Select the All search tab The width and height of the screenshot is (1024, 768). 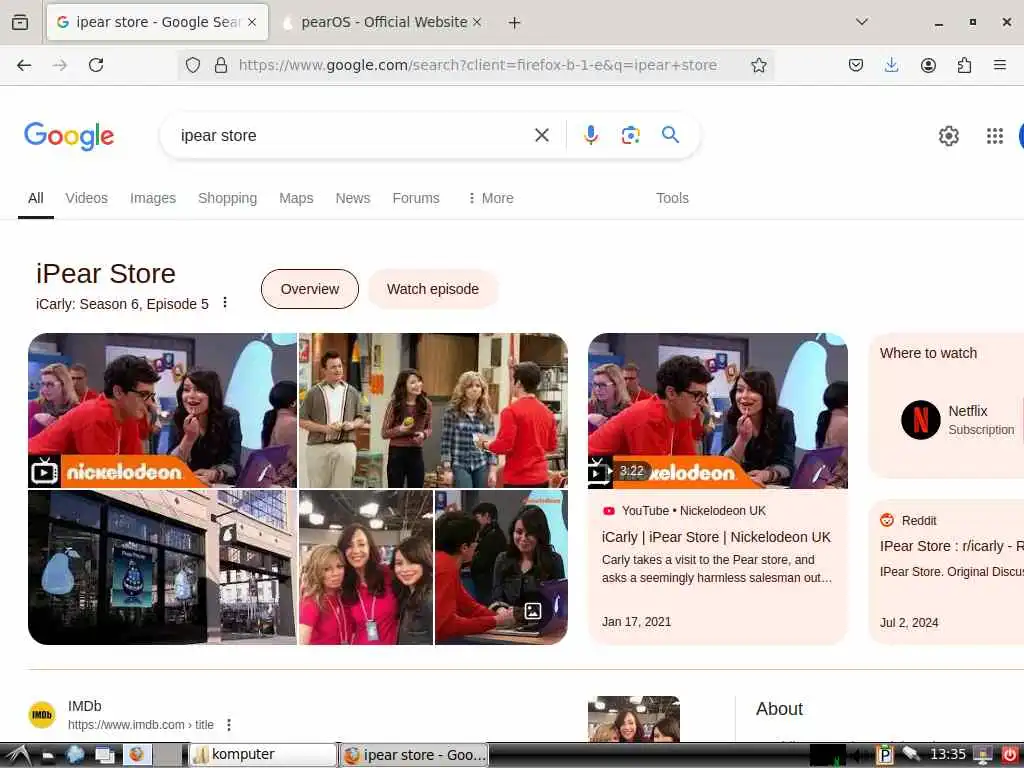coord(36,198)
